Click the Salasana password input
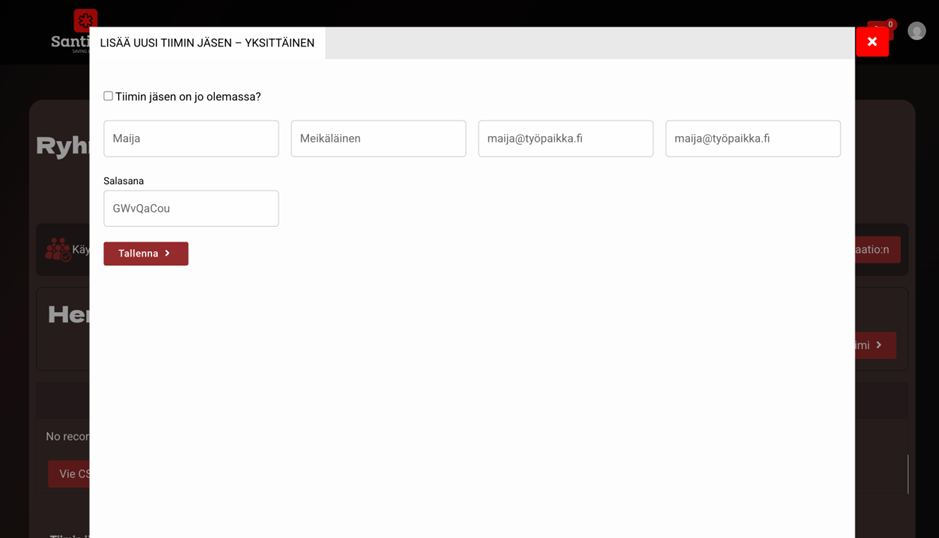The height and width of the screenshot is (538, 939). (x=191, y=209)
